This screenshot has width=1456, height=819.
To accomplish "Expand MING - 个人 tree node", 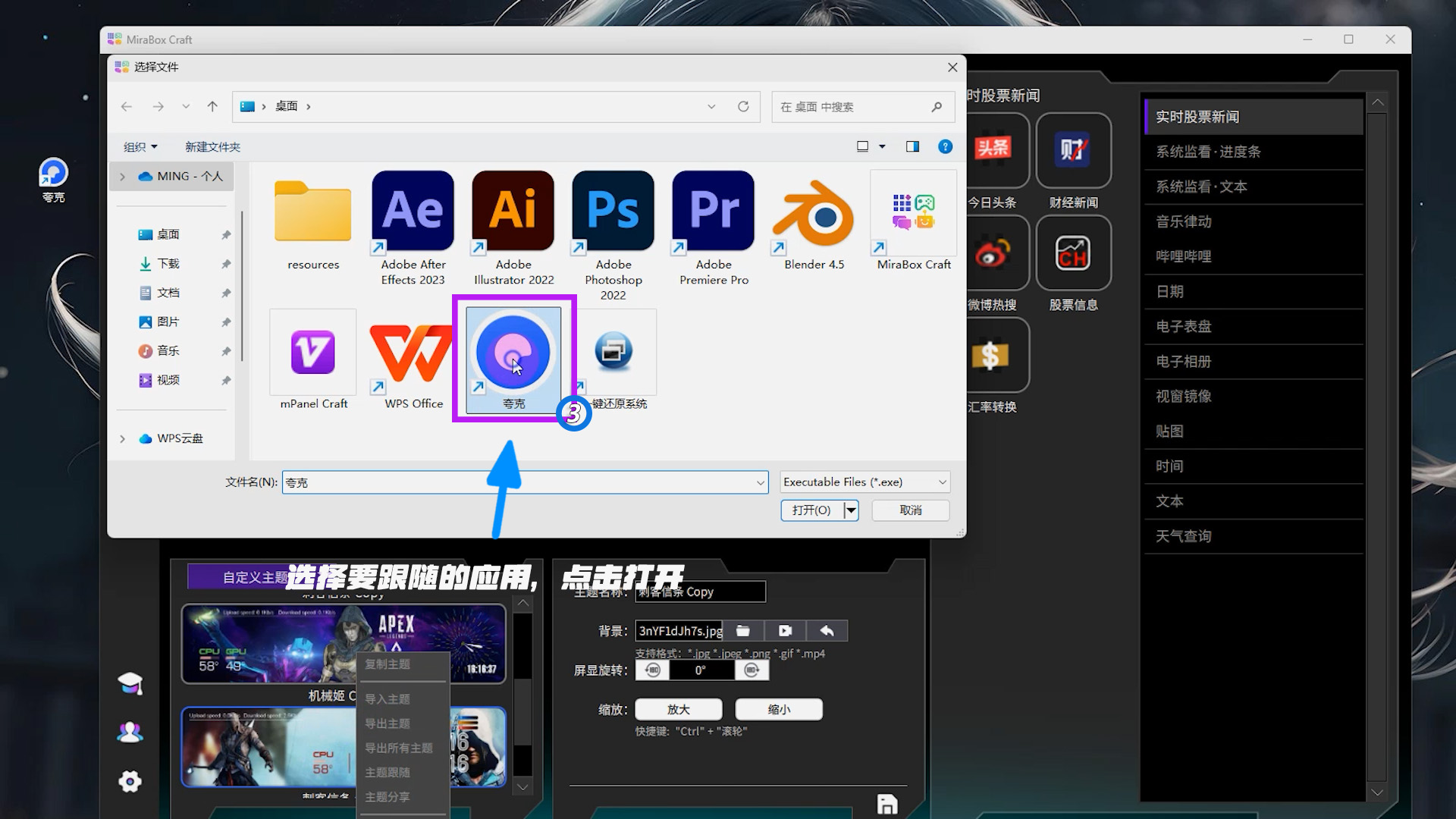I will [x=122, y=177].
